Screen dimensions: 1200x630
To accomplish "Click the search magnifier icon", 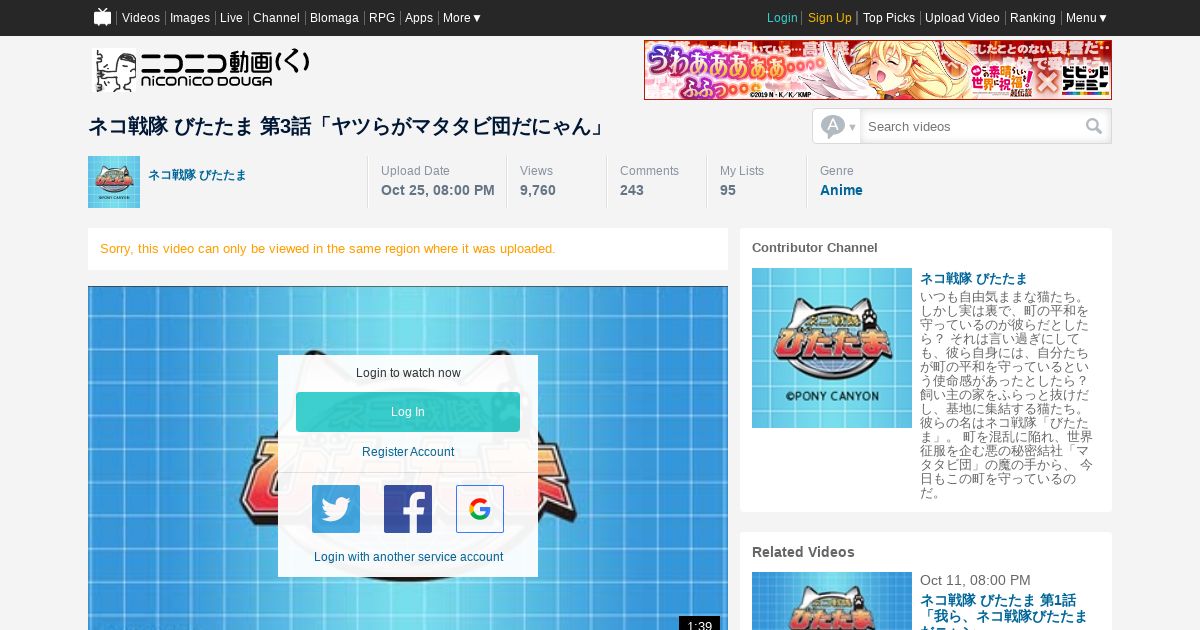I will pyautogui.click(x=1094, y=126).
